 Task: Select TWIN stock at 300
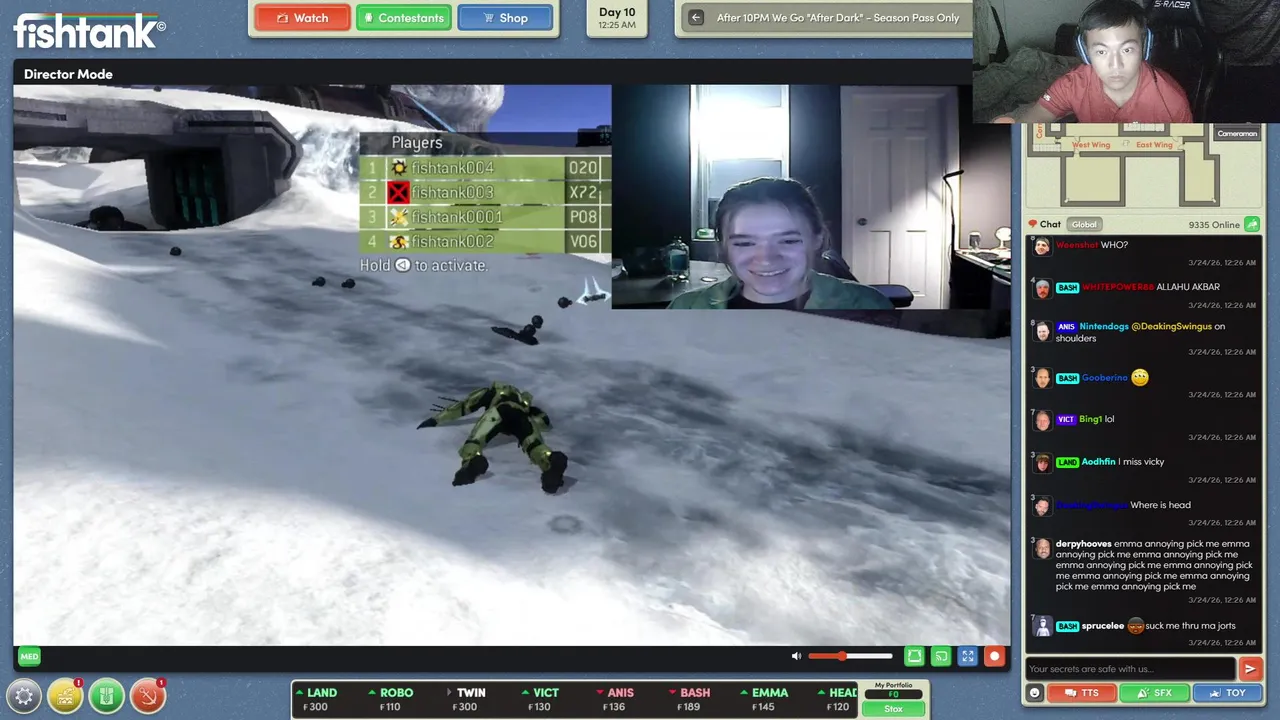point(468,699)
